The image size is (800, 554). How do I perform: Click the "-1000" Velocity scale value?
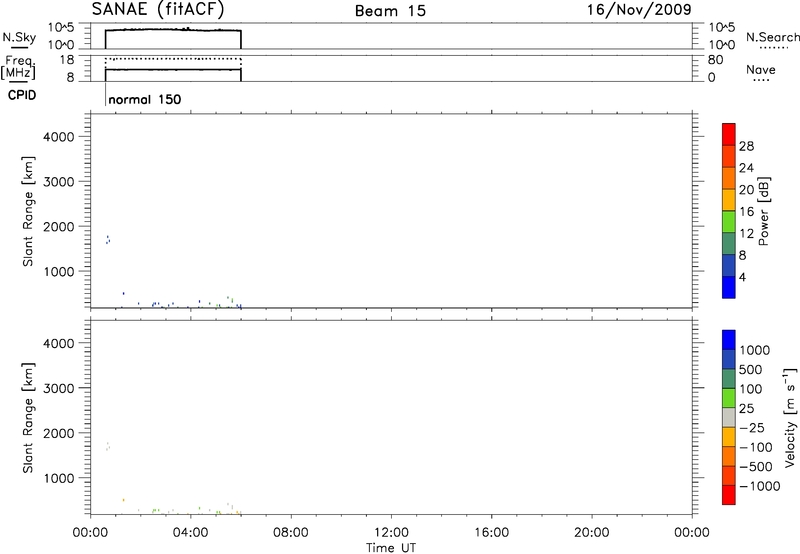760,486
